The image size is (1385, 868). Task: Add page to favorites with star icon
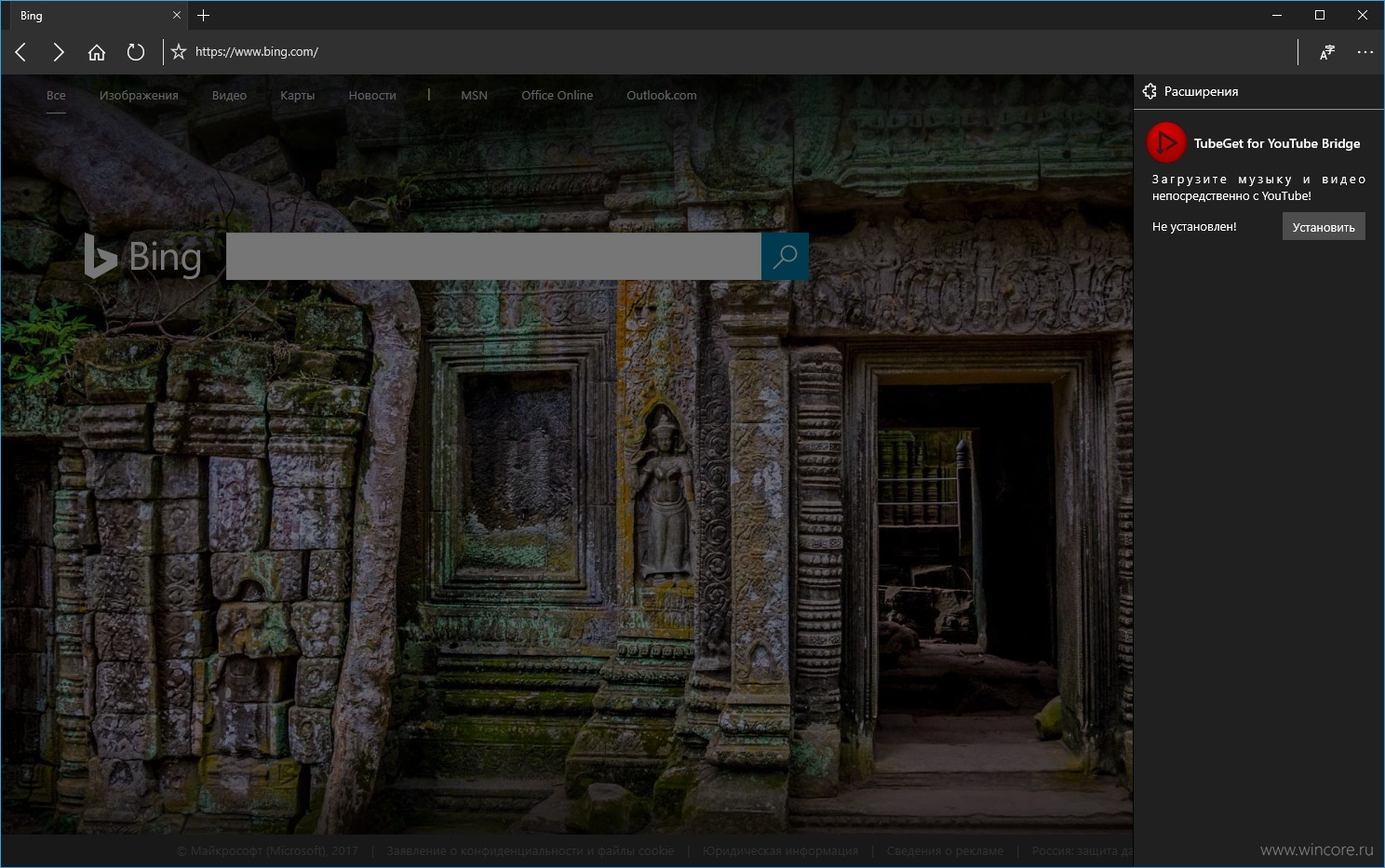coord(179,52)
